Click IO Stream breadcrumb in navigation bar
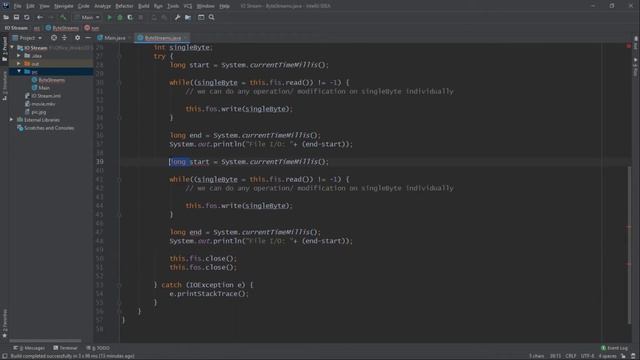Image resolution: width=640 pixels, height=360 pixels. (x=16, y=28)
